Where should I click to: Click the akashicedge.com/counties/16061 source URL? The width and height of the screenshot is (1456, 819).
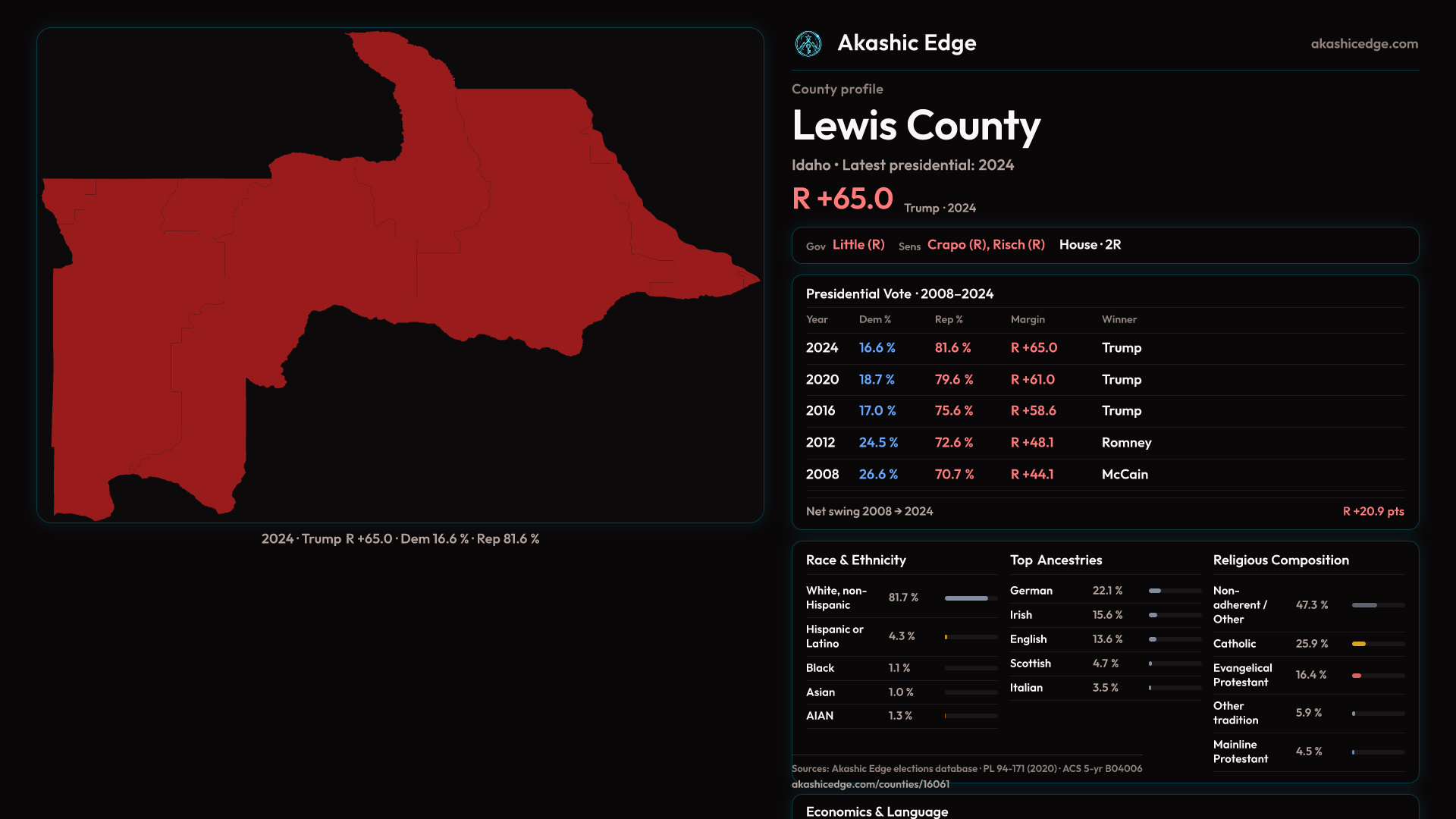(870, 784)
